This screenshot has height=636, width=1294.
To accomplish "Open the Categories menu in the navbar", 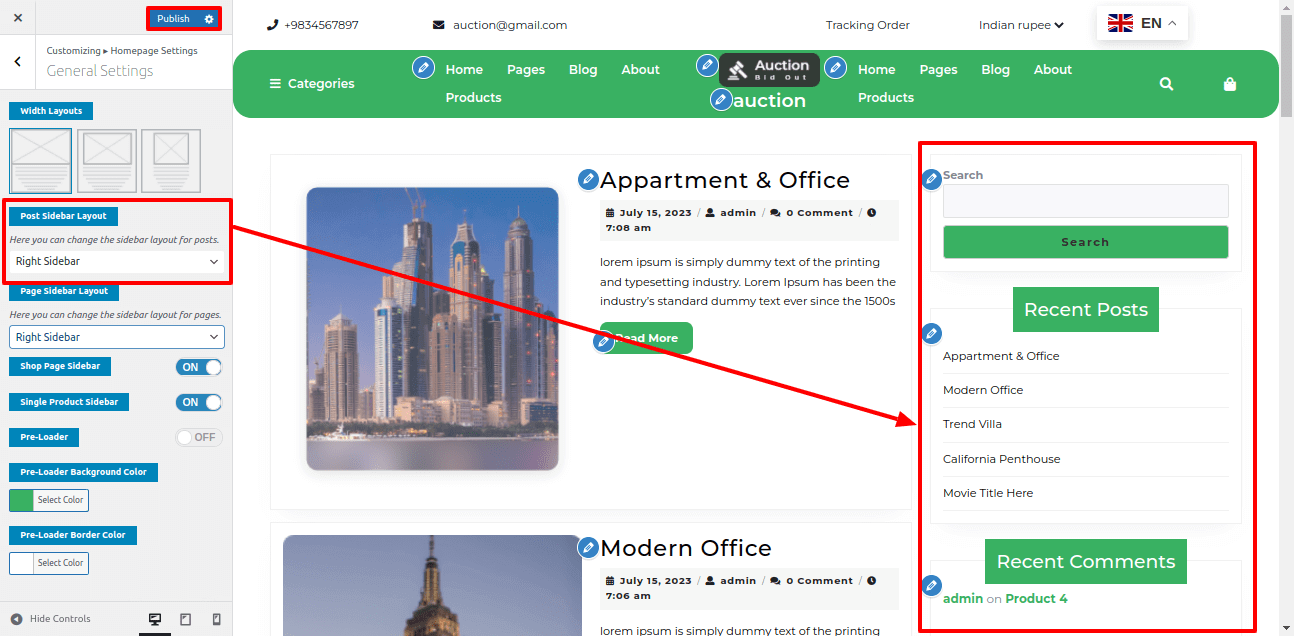I will click(312, 84).
